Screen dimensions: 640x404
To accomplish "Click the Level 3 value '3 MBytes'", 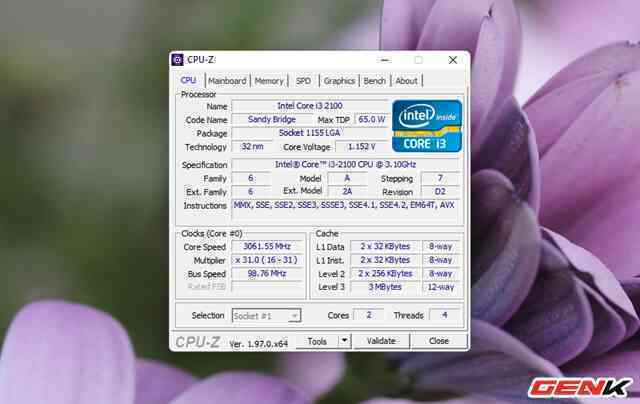I will (x=385, y=287).
